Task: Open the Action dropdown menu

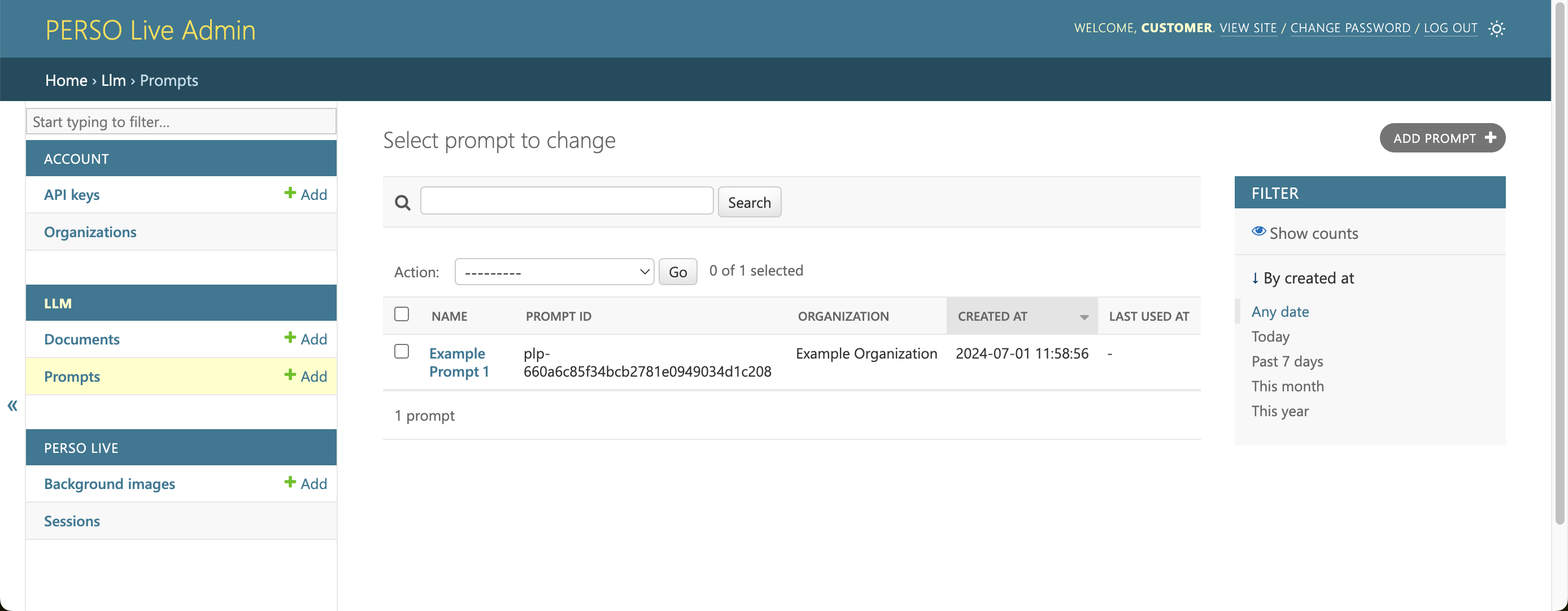Action: [x=554, y=272]
